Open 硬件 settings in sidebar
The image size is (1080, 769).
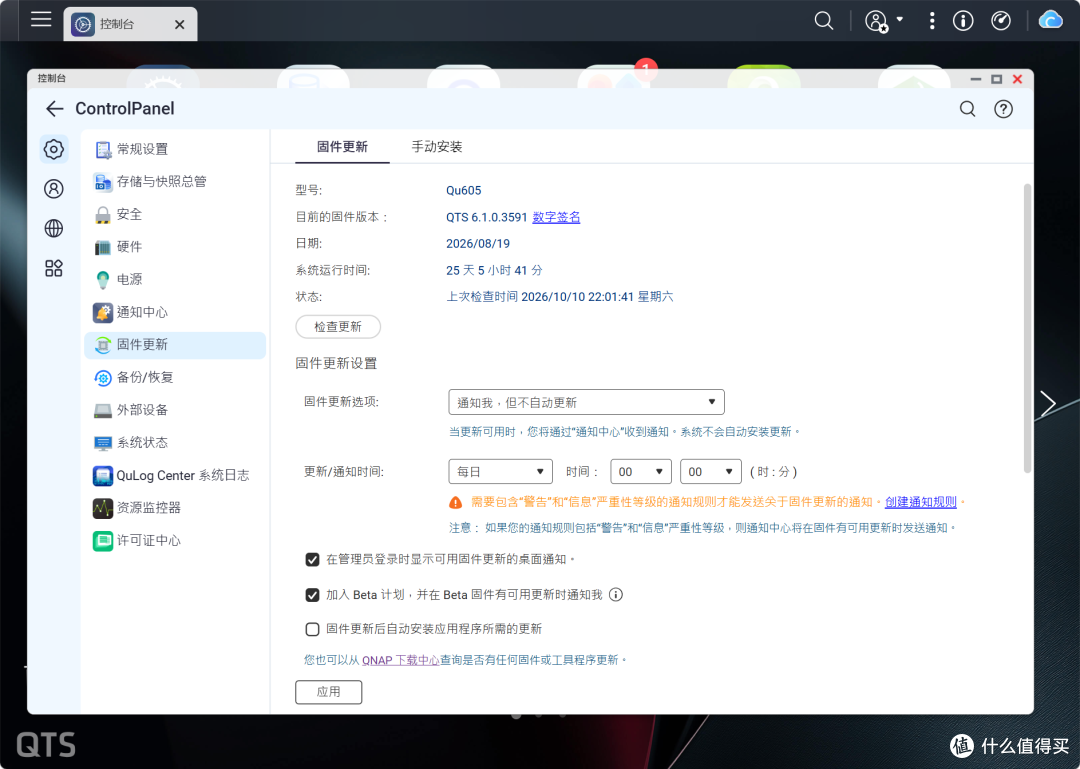175,247
